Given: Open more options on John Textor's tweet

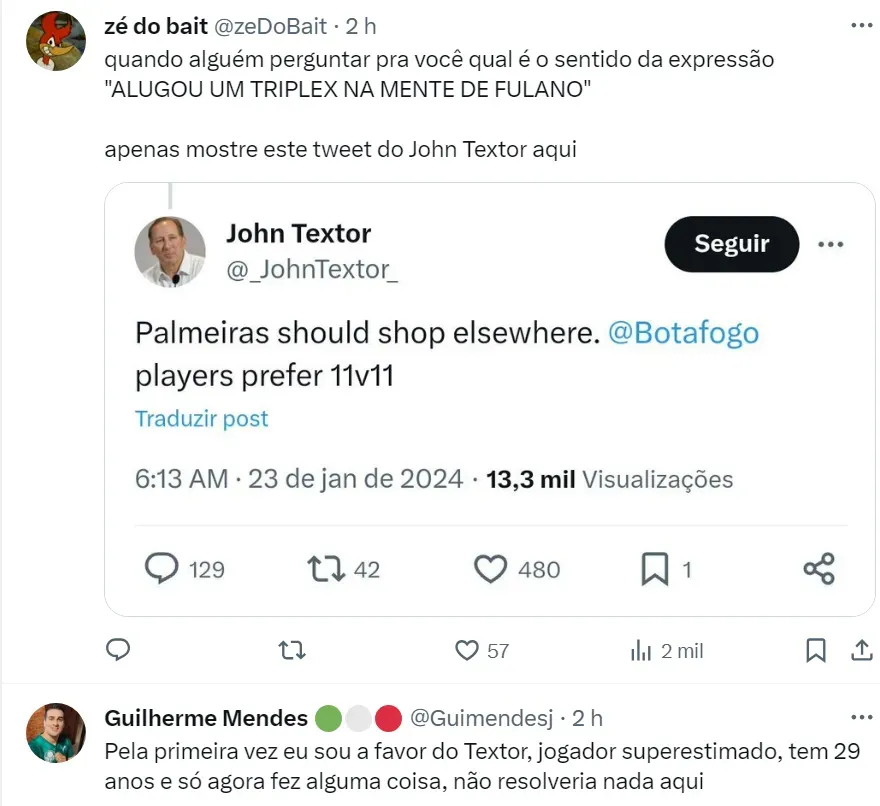Looking at the screenshot, I should click(x=831, y=244).
